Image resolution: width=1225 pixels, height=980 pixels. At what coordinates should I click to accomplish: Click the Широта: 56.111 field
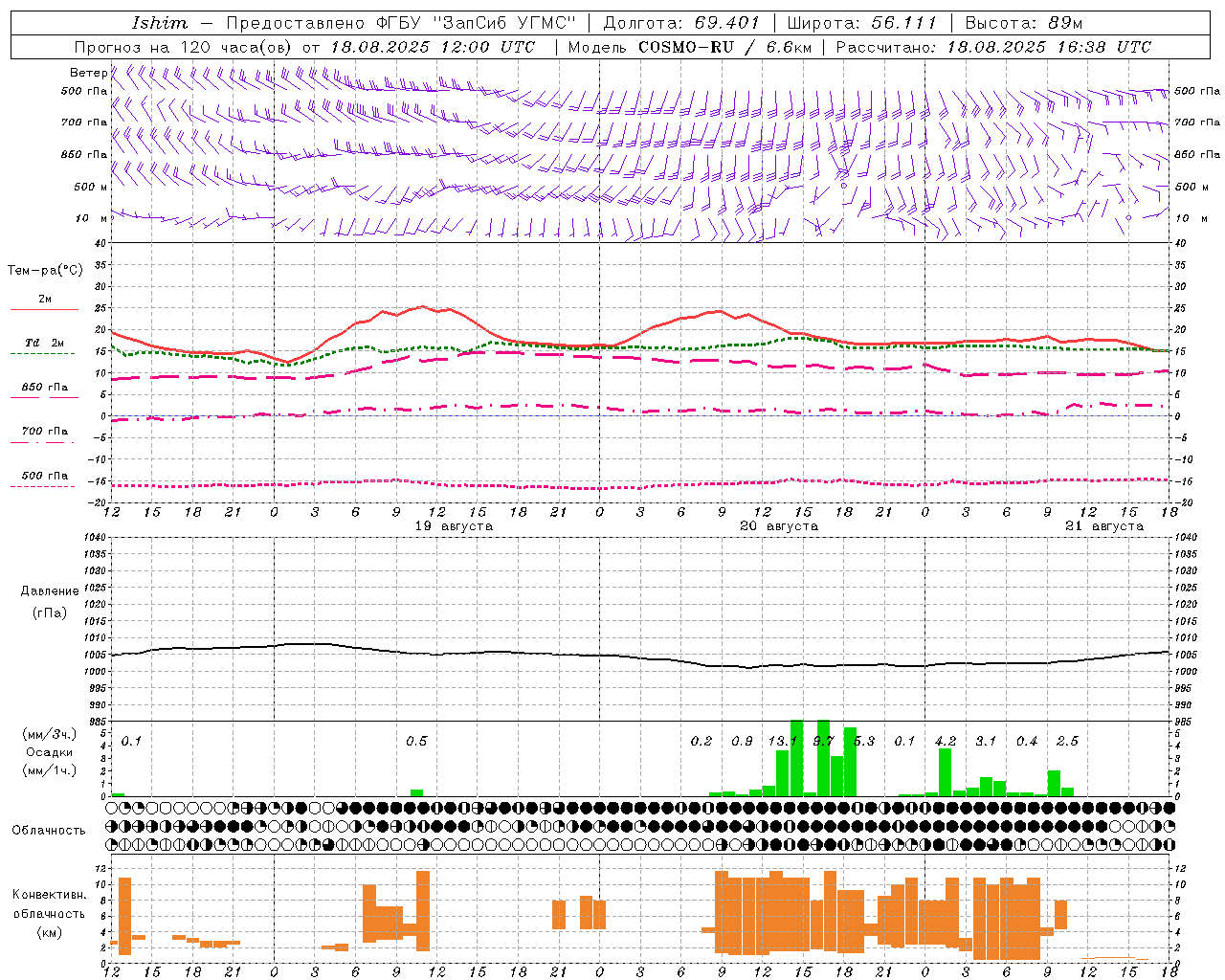[x=861, y=23]
